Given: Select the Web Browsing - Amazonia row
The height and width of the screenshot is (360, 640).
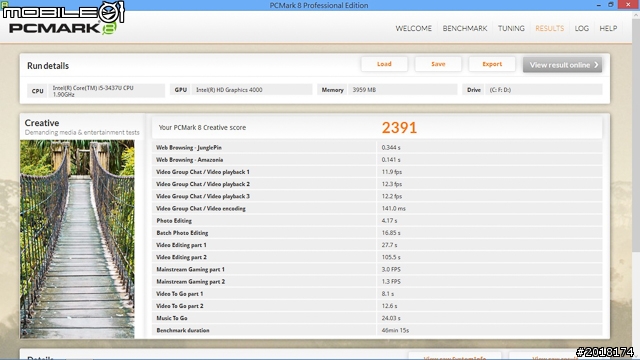Looking at the screenshot, I should (x=377, y=160).
